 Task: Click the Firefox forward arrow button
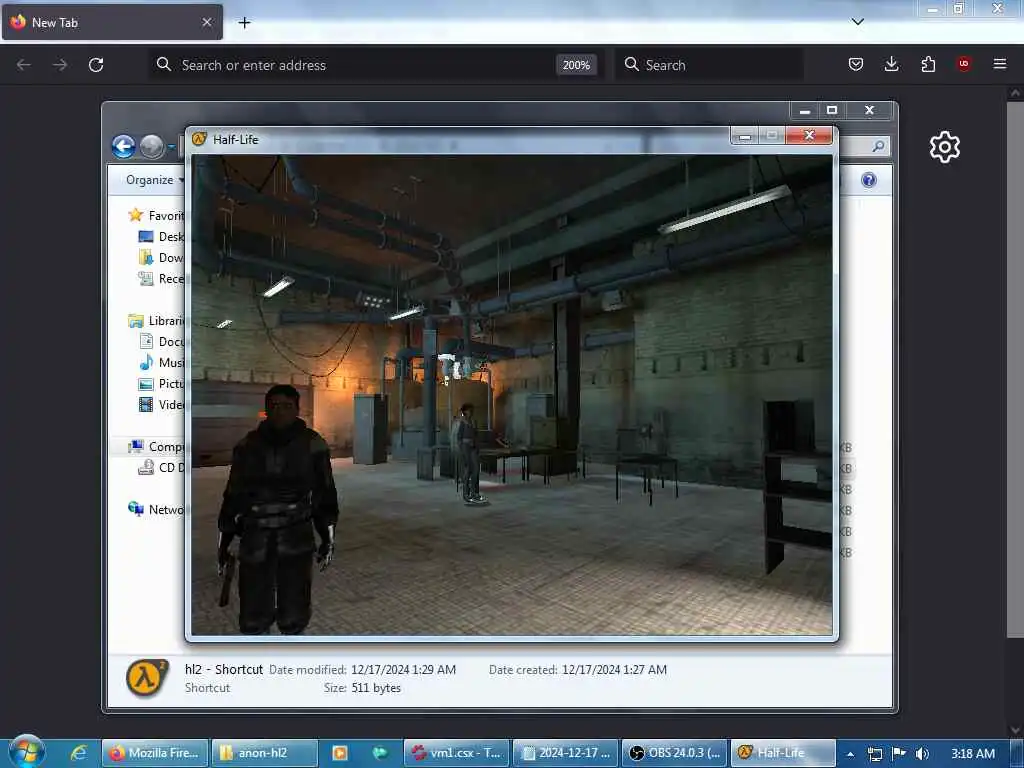[60, 65]
